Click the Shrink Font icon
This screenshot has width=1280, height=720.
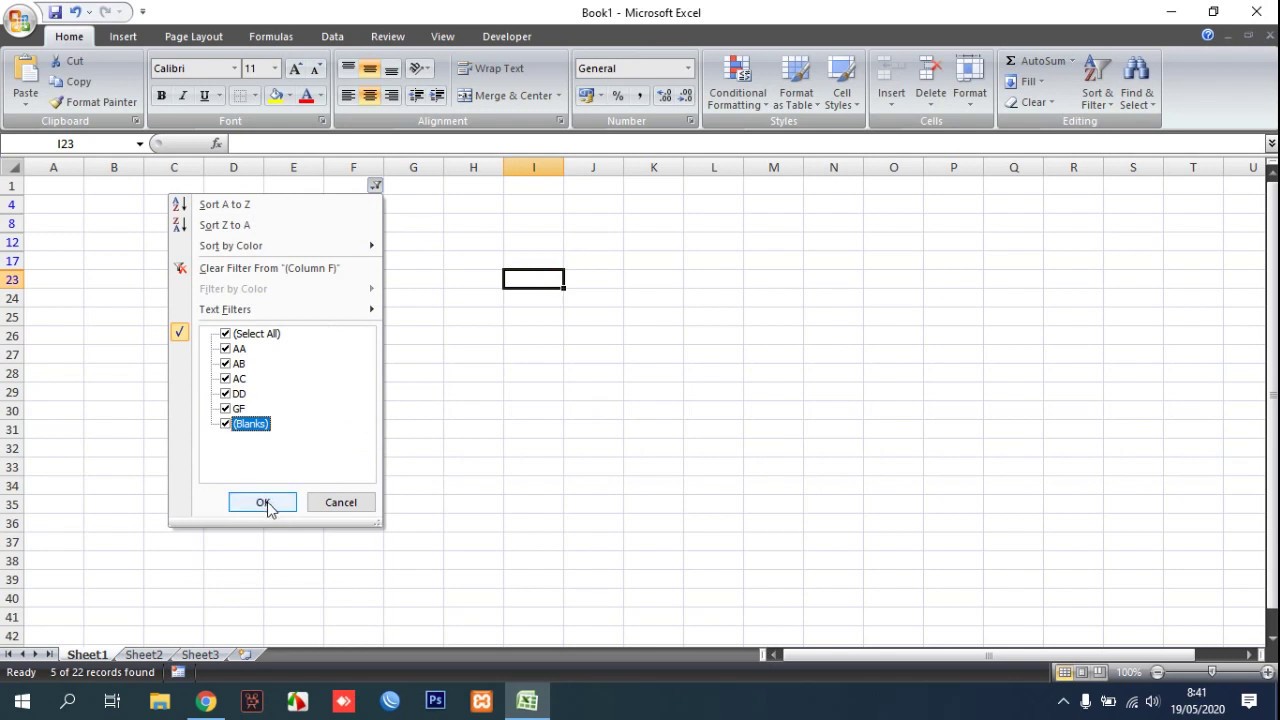click(316, 69)
